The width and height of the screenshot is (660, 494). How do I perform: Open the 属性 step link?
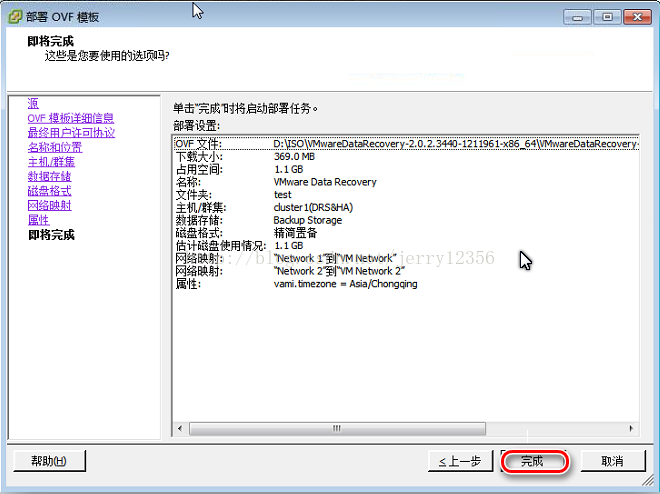38,220
